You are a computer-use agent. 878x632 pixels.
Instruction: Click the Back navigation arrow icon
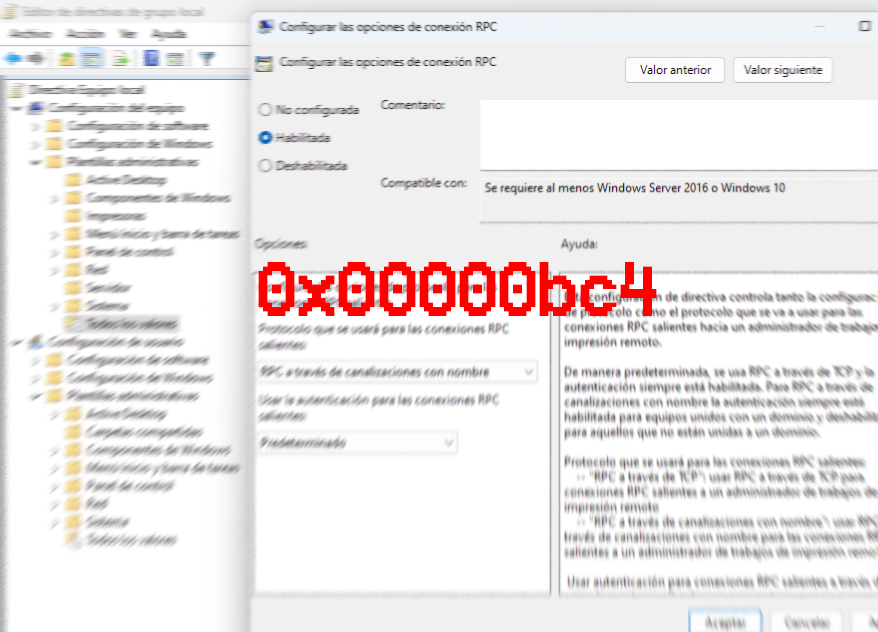click(13, 56)
